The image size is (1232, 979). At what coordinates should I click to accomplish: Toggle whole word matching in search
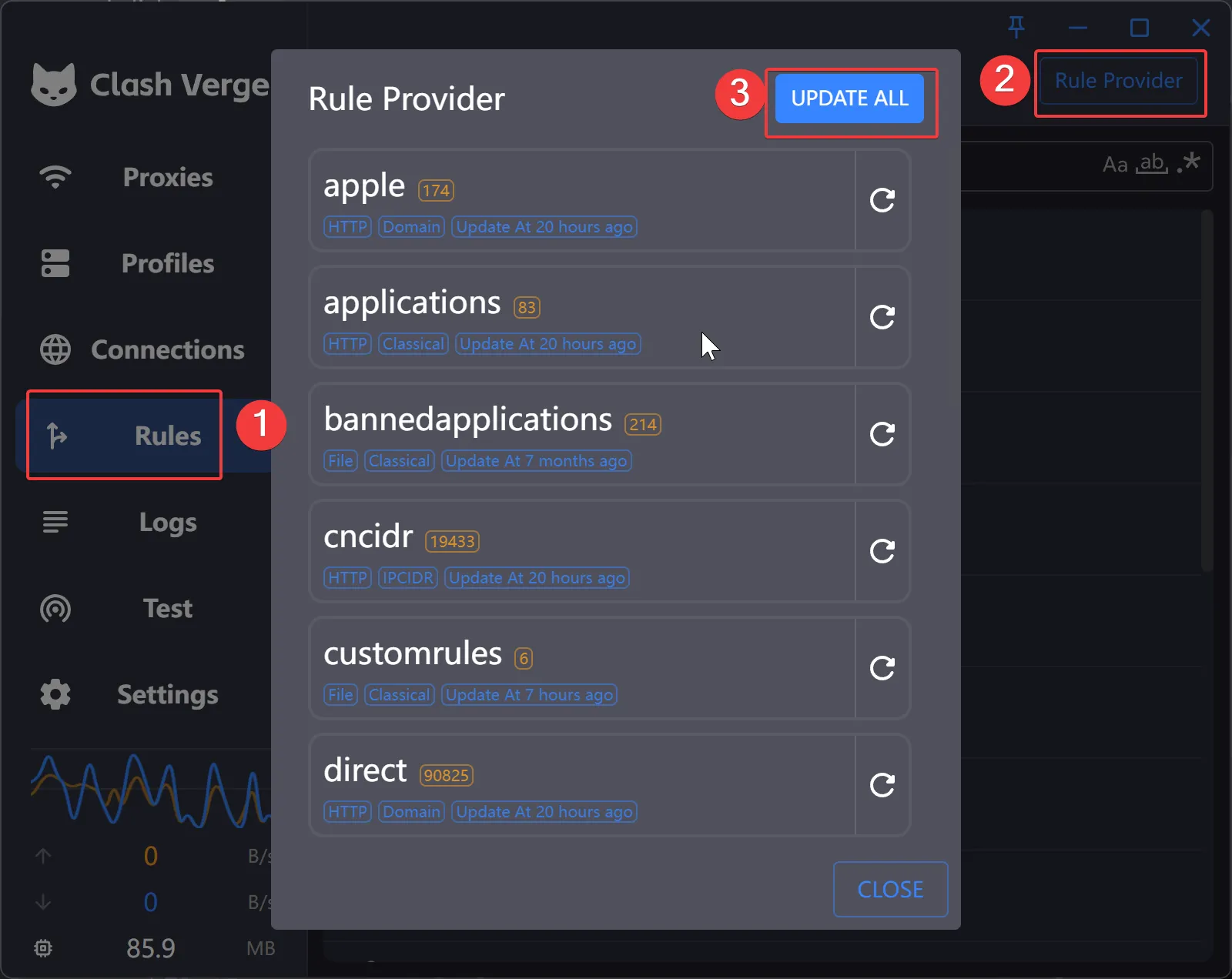pyautogui.click(x=1152, y=164)
